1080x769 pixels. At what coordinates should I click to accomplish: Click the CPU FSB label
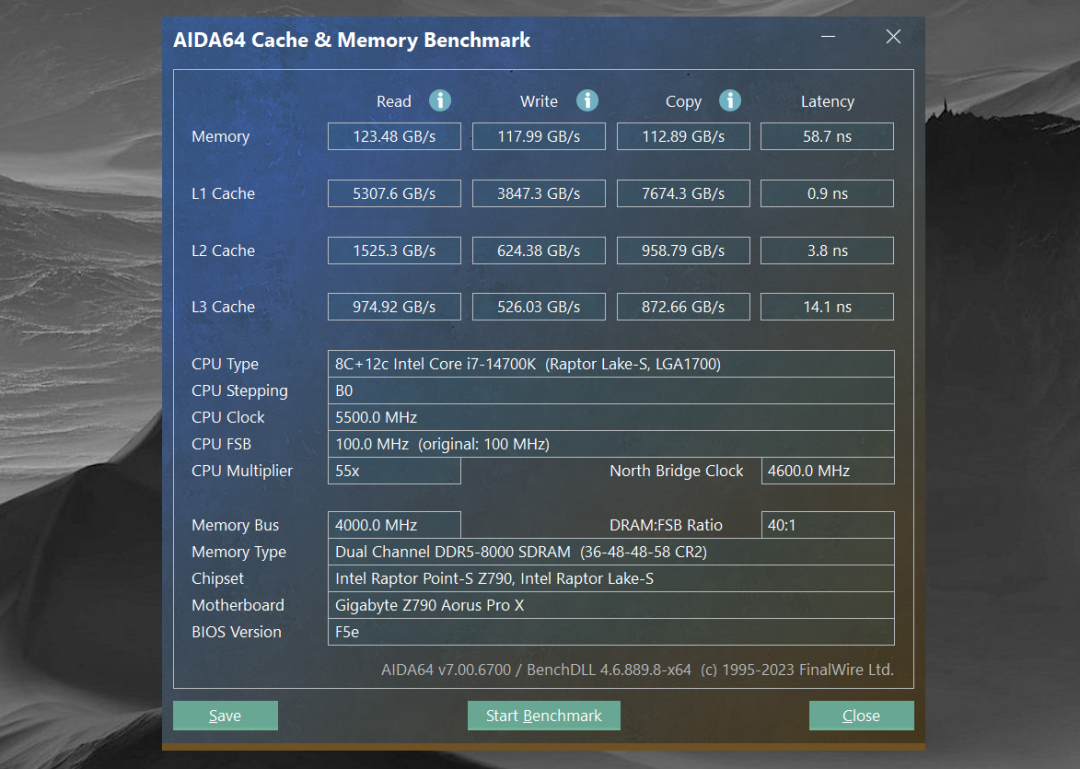221,444
